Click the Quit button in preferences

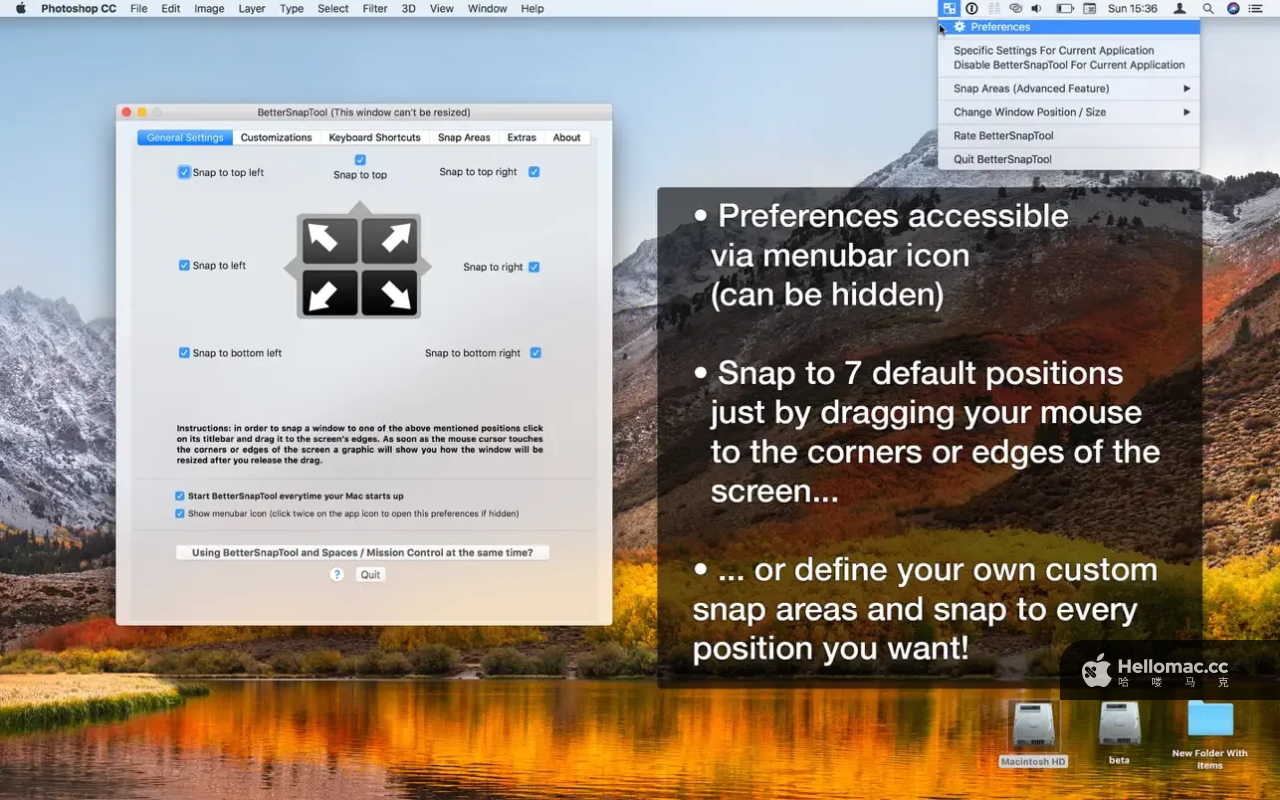click(370, 575)
